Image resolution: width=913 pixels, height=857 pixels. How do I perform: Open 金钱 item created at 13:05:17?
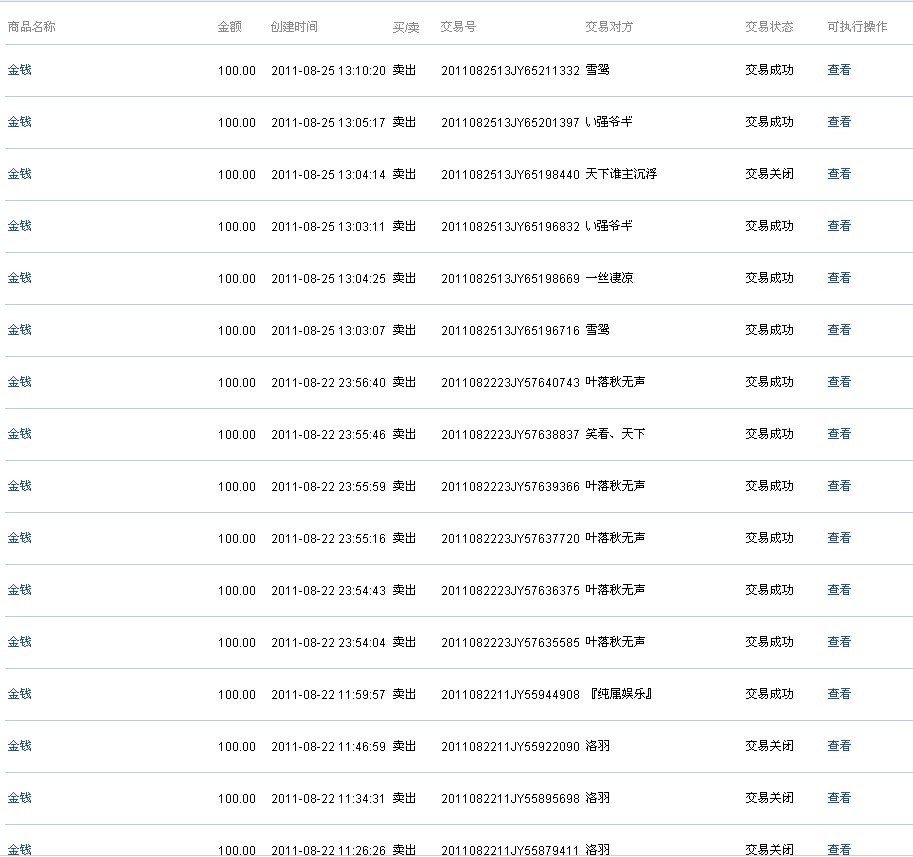coord(20,122)
